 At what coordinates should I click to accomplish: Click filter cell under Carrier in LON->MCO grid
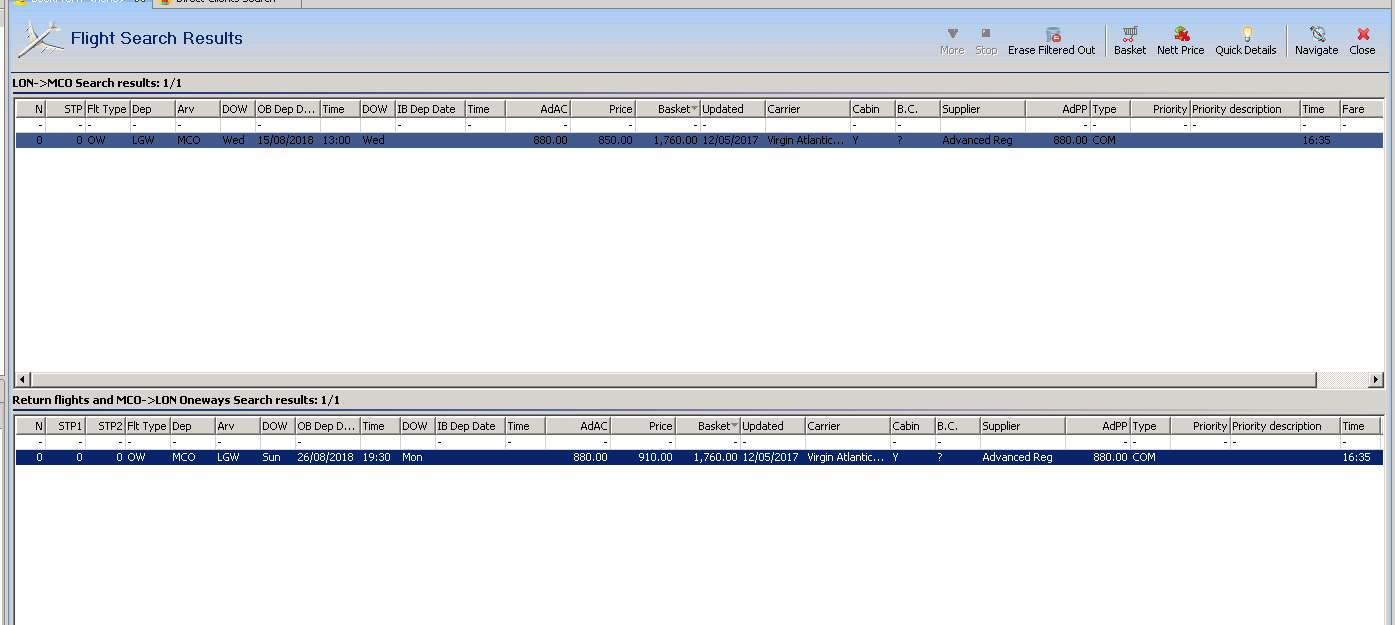click(807, 125)
